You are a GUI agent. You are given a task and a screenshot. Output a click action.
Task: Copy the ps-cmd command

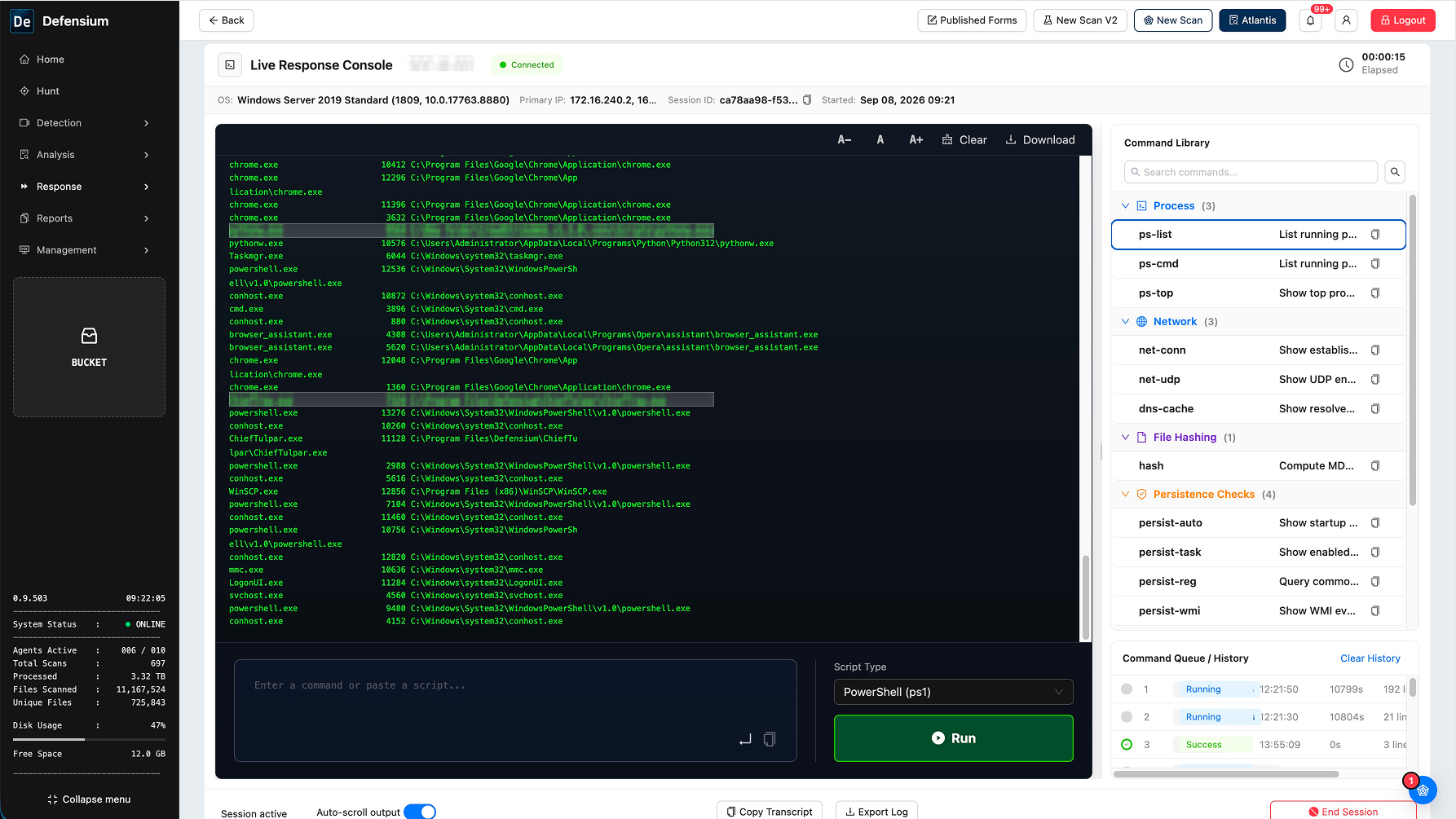point(1375,264)
